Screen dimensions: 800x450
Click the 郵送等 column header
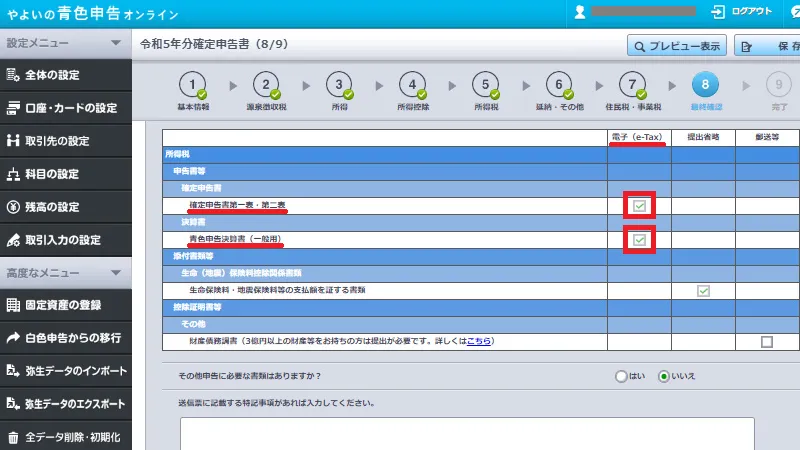coord(767,137)
